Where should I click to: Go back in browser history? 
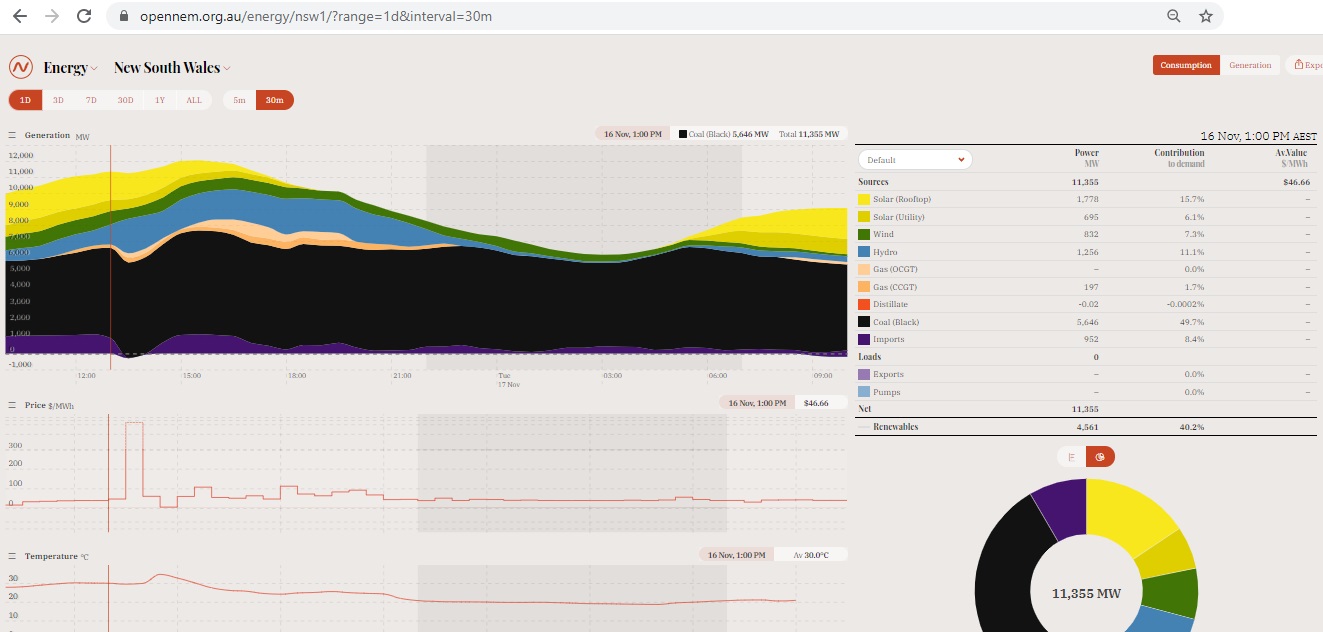pyautogui.click(x=19, y=16)
